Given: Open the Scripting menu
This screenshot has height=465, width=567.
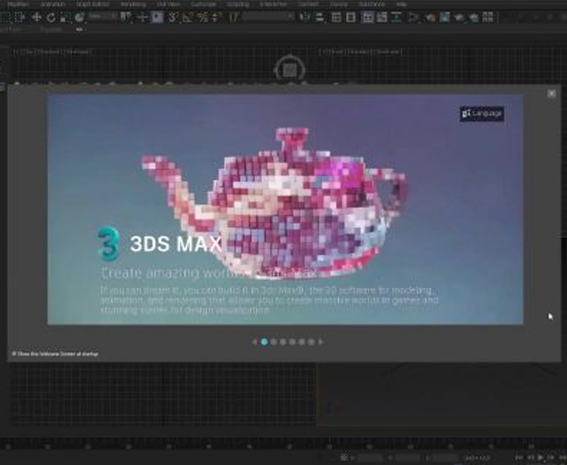Looking at the screenshot, I should coord(238,4).
